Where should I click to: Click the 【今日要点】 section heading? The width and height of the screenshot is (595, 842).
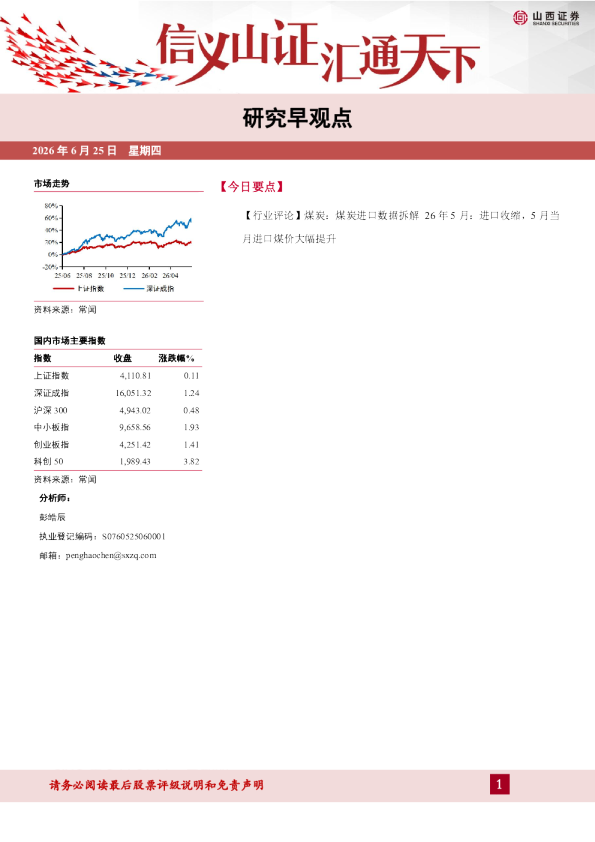[252, 187]
